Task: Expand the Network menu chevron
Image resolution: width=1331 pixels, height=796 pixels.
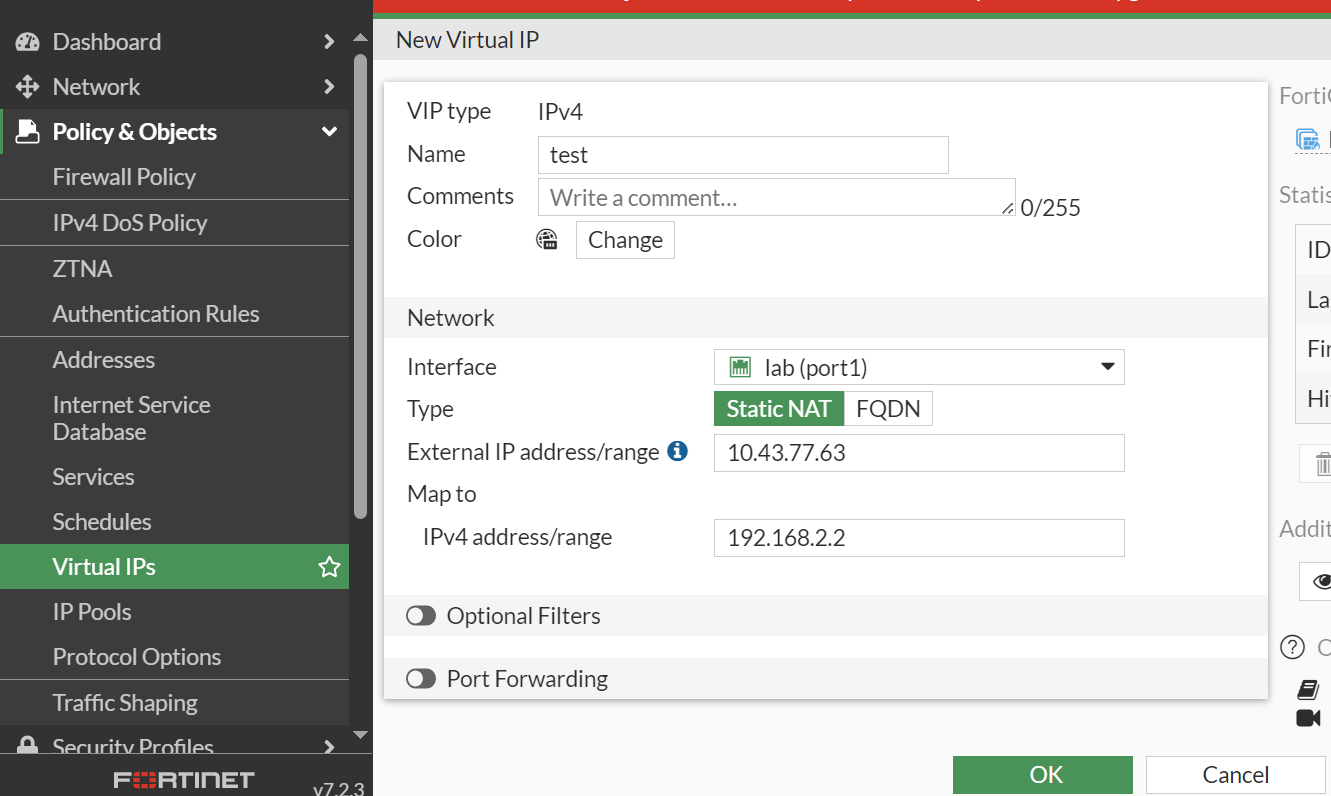Action: click(x=329, y=86)
